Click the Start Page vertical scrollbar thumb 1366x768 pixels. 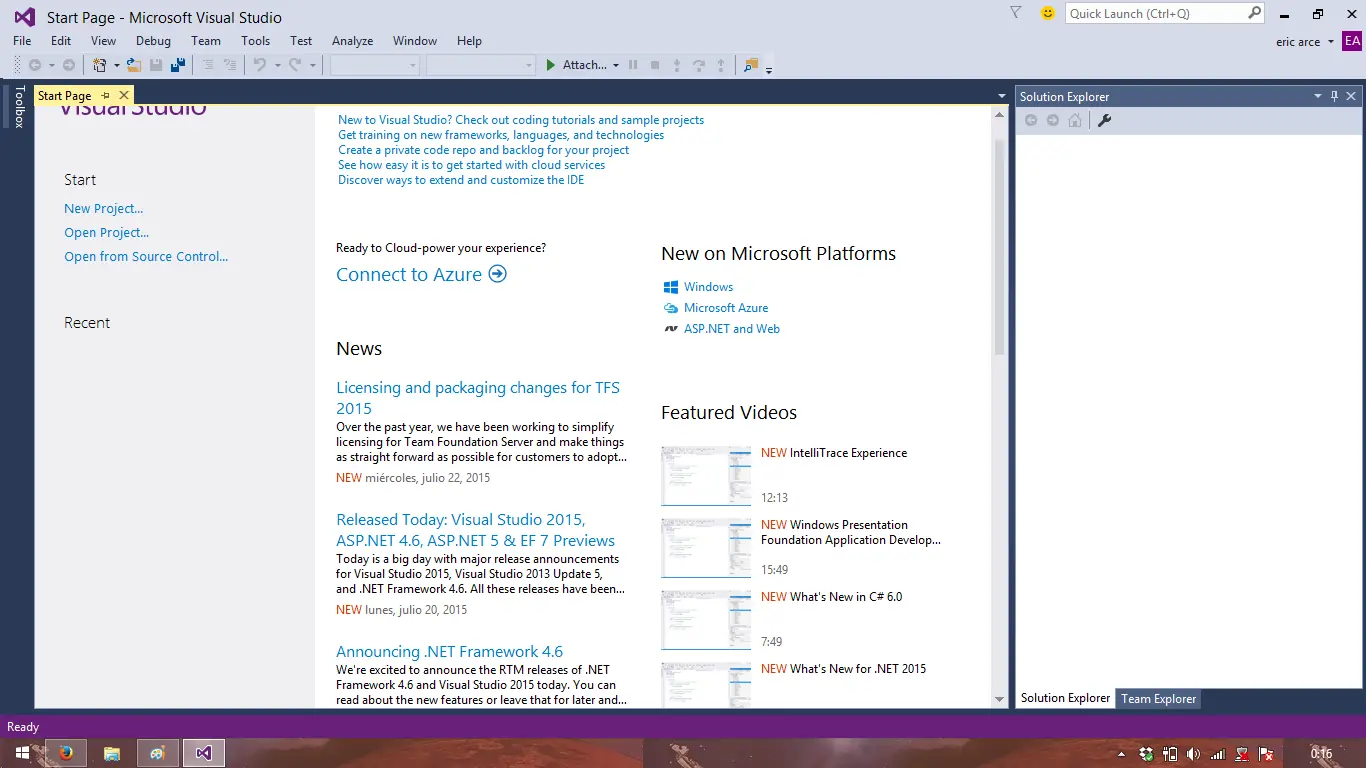pyautogui.click(x=1000, y=247)
